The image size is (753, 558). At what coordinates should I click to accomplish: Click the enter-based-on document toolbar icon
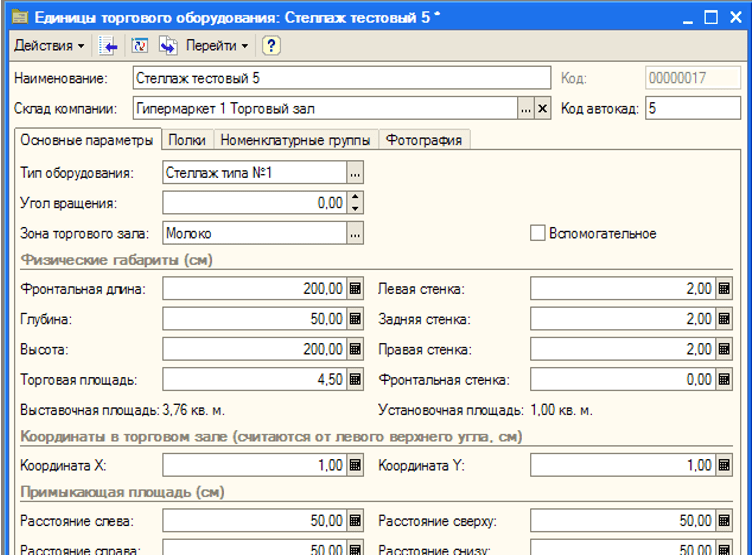click(168, 46)
